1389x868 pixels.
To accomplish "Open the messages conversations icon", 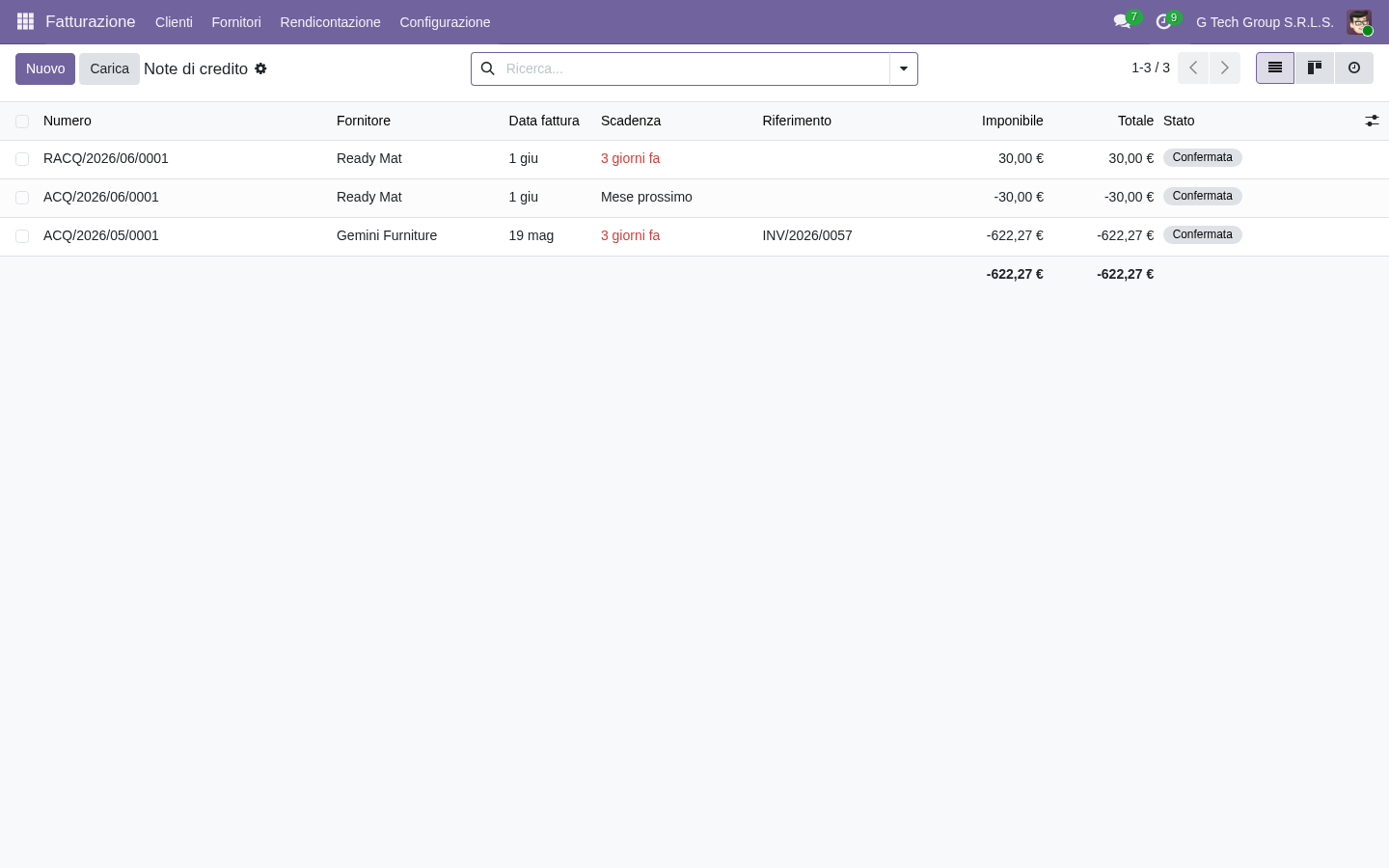I will point(1122,21).
